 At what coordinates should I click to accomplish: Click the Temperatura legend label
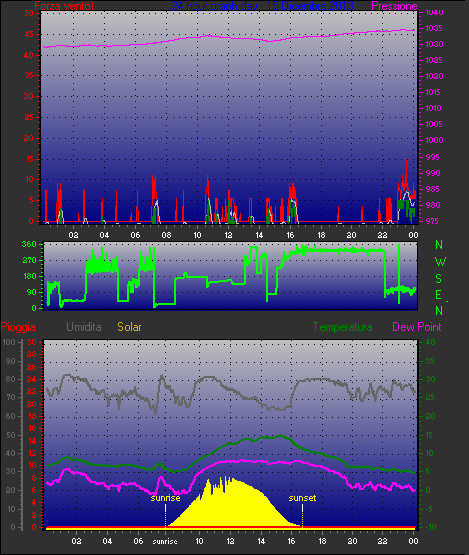click(342, 327)
